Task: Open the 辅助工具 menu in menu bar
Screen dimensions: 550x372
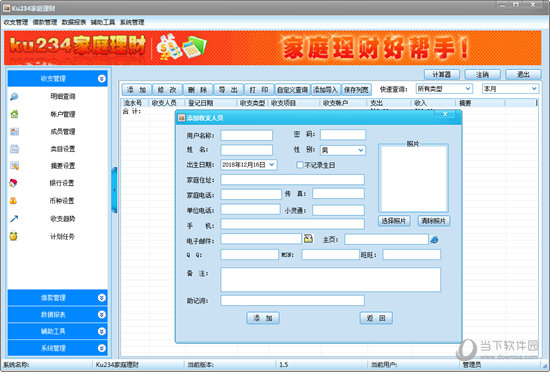Action: coord(103,22)
